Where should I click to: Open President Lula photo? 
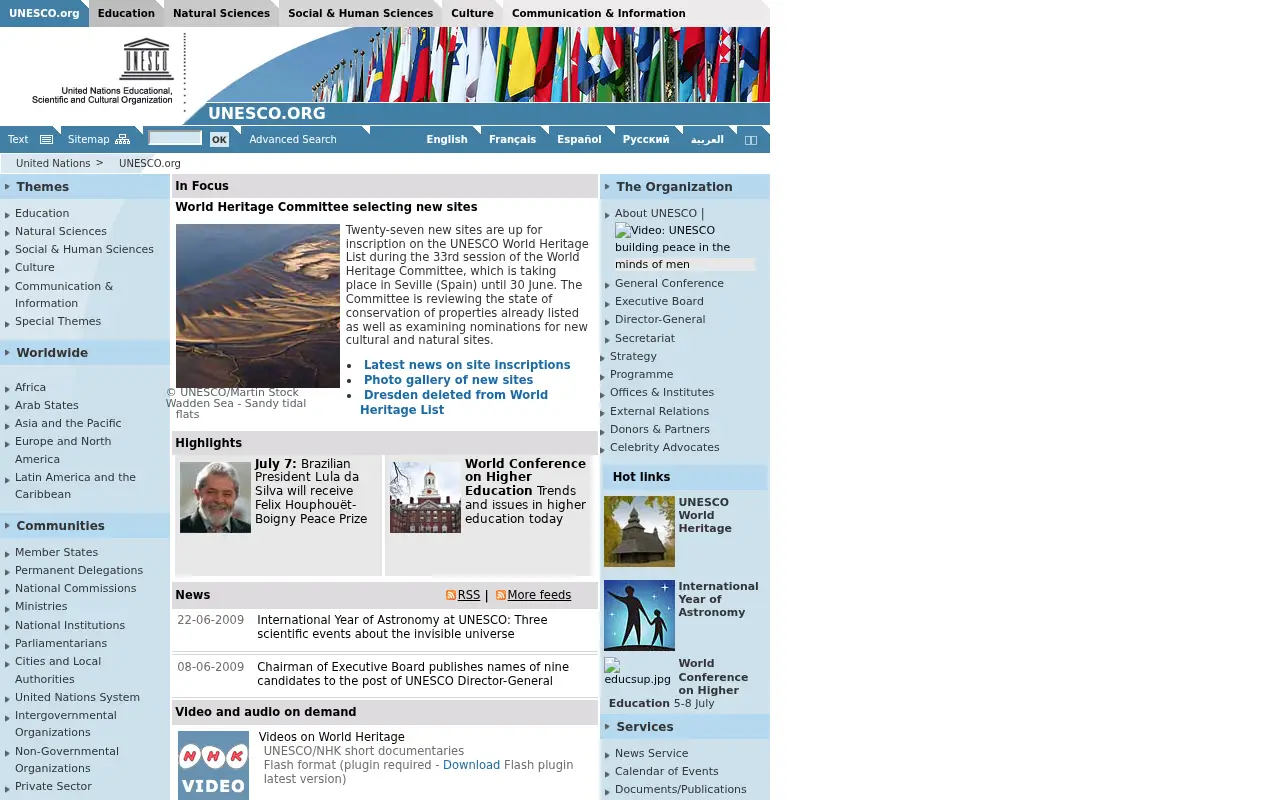pos(215,497)
